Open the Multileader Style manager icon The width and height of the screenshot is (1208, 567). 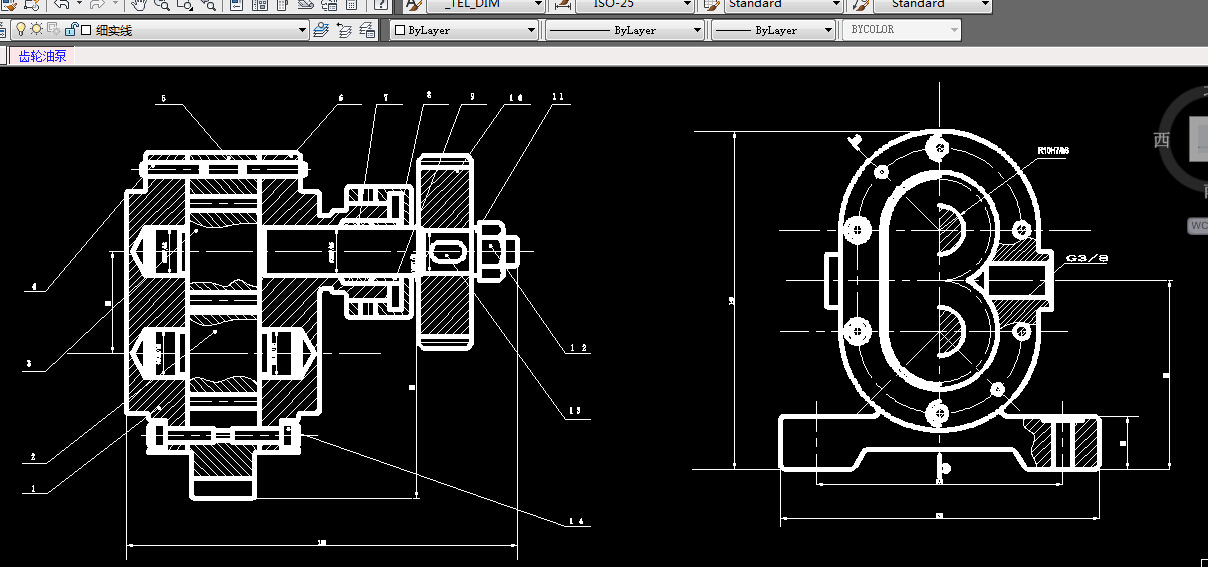(860, 5)
